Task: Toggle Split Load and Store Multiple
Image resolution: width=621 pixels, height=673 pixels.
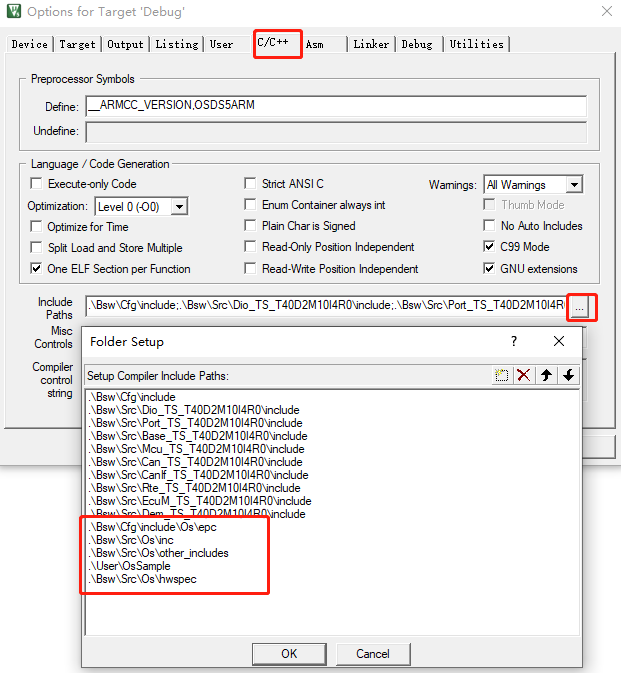Action: click(x=36, y=247)
